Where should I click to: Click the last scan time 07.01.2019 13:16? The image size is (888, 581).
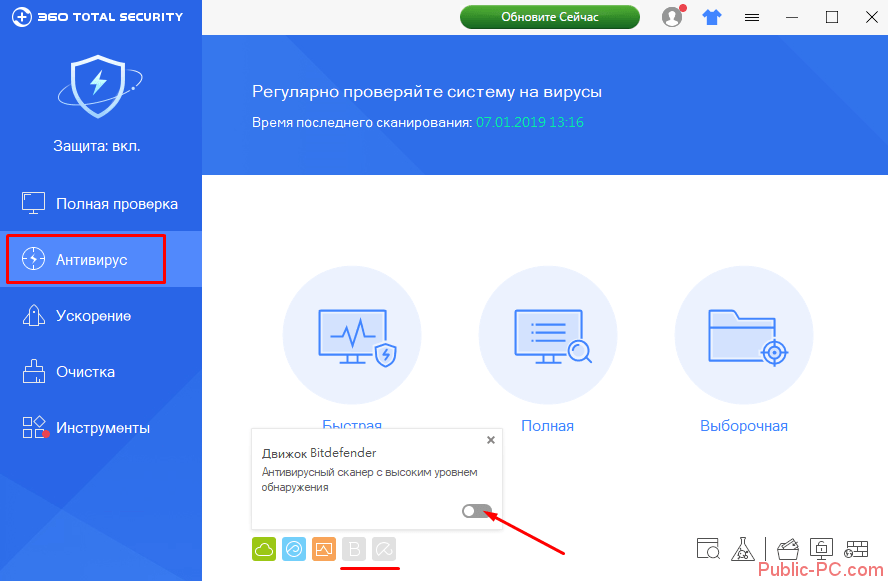coord(530,122)
